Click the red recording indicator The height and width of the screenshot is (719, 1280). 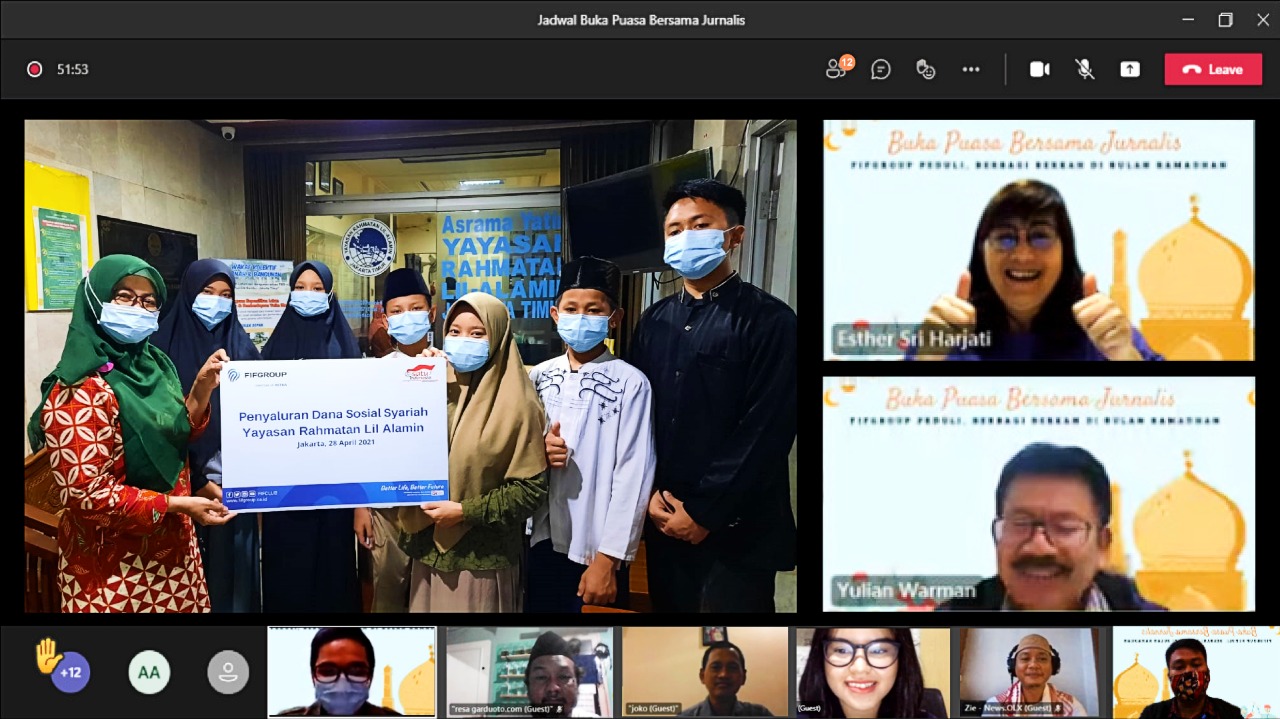[x=34, y=69]
